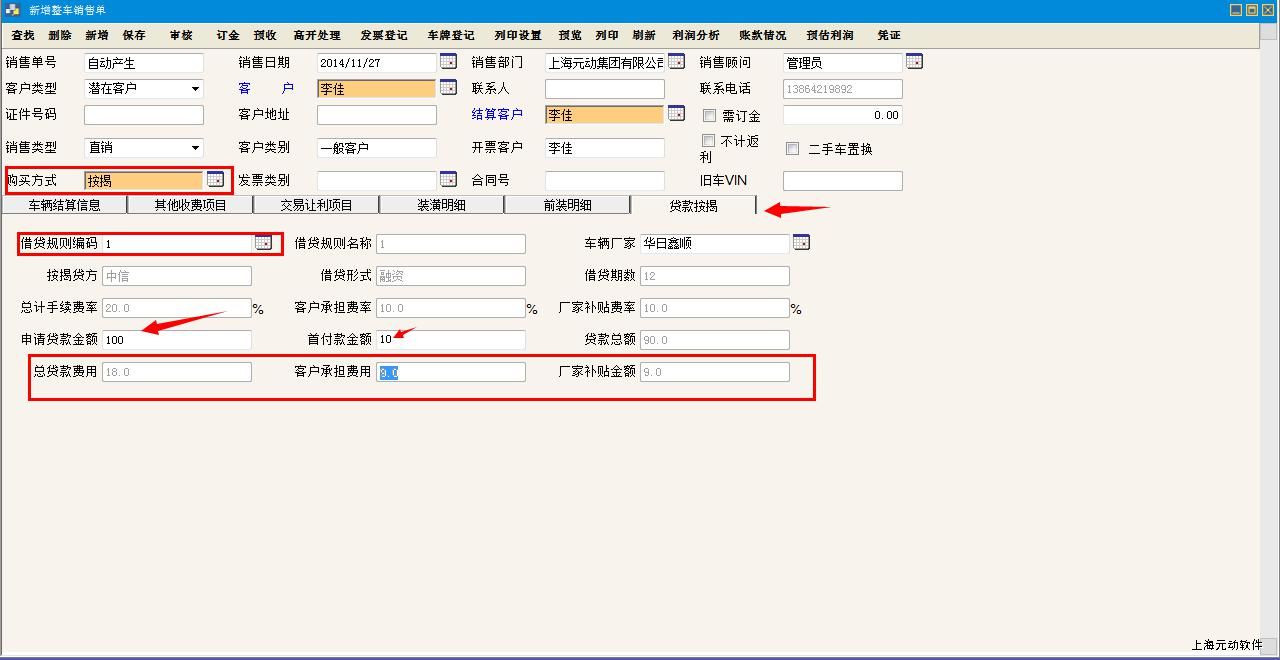Image resolution: width=1280 pixels, height=660 pixels.
Task: Open 利润分析 from the toolbar
Action: (695, 35)
